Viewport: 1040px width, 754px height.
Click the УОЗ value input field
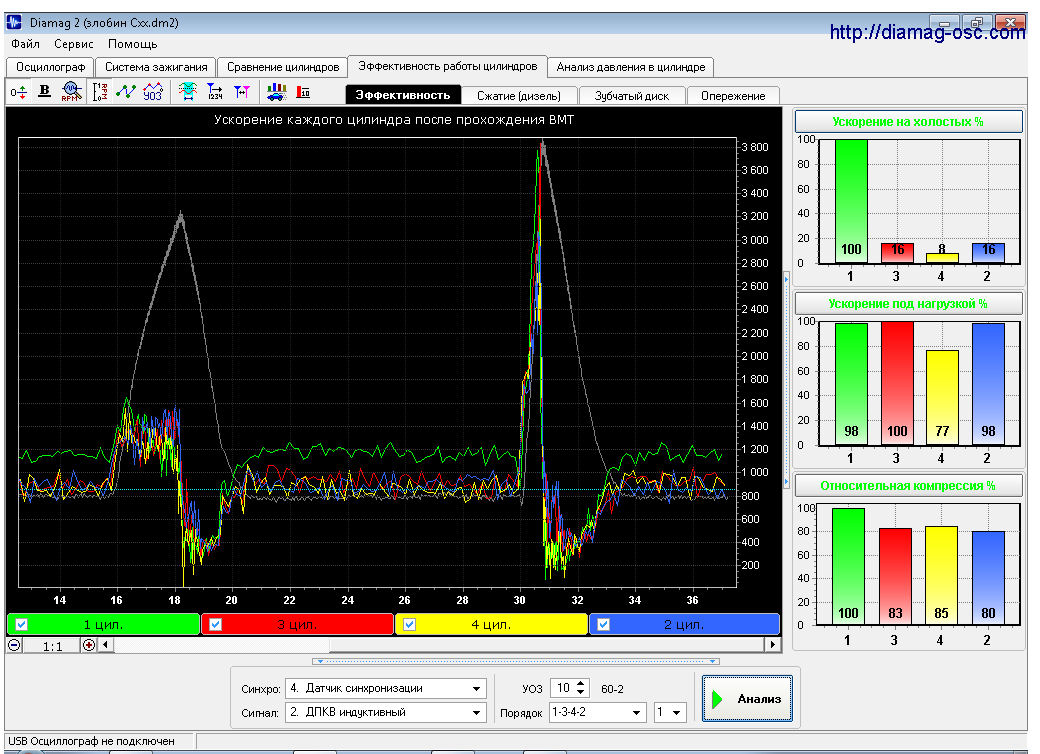[x=562, y=688]
